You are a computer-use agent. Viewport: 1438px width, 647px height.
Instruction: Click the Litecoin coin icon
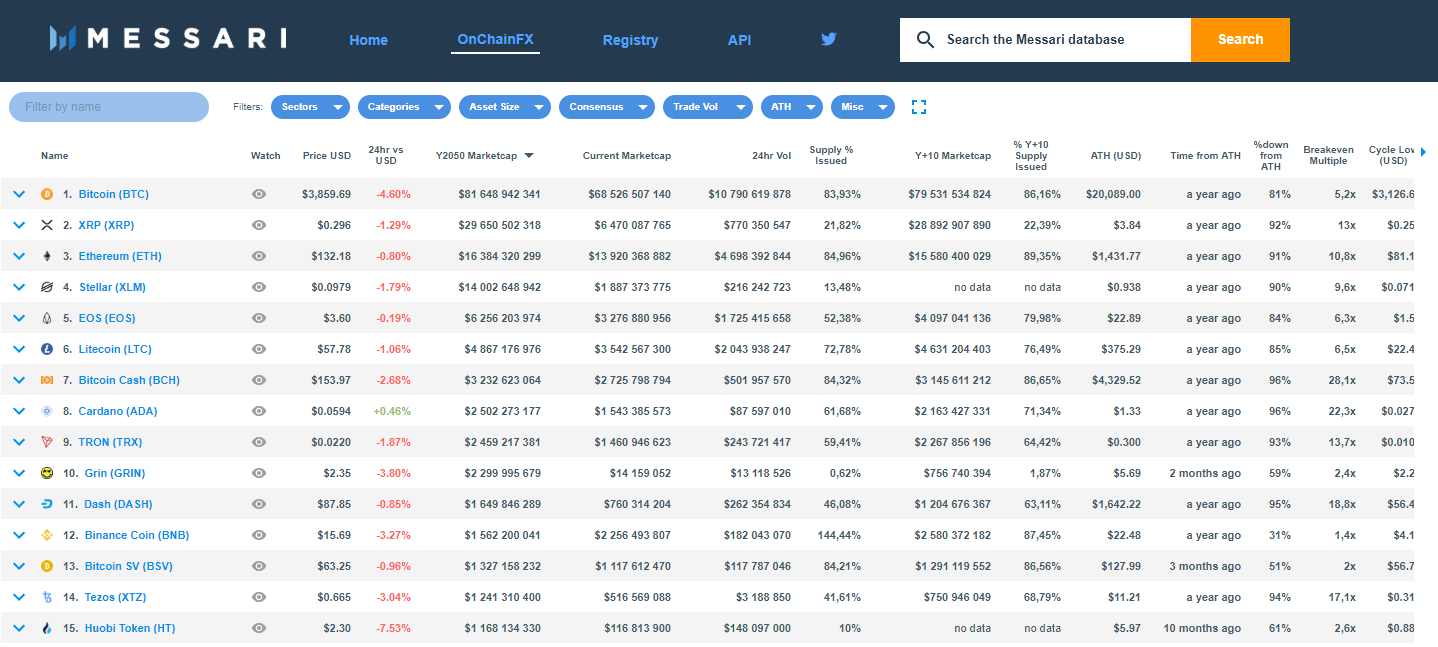pos(46,349)
